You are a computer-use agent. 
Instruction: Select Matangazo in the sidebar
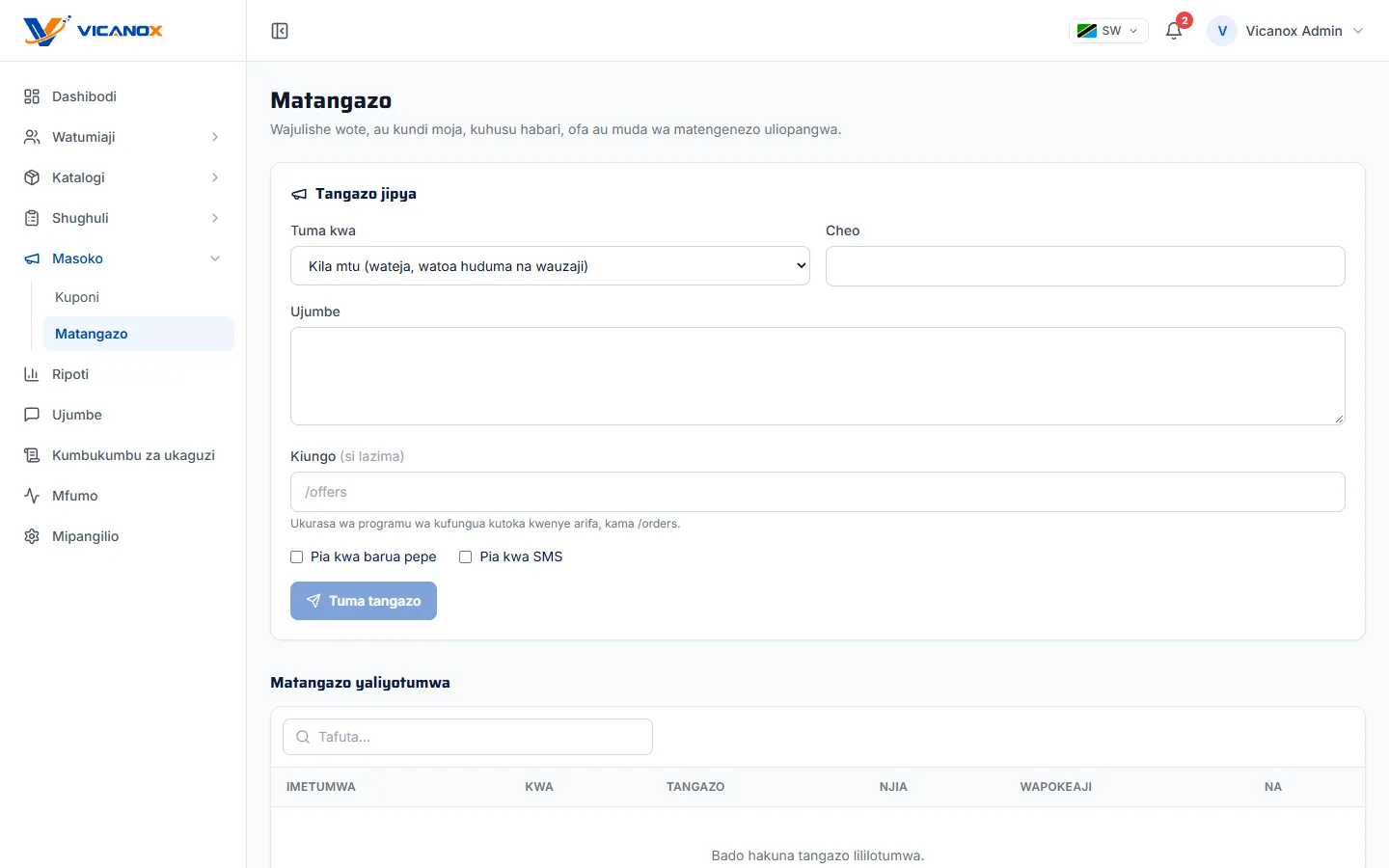pyautogui.click(x=139, y=334)
